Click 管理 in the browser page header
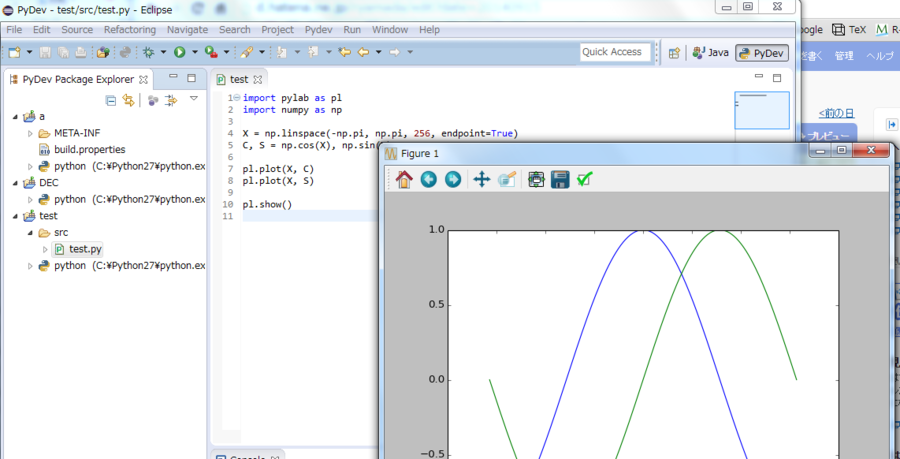Viewport: 900px width, 459px height. pyautogui.click(x=844, y=56)
